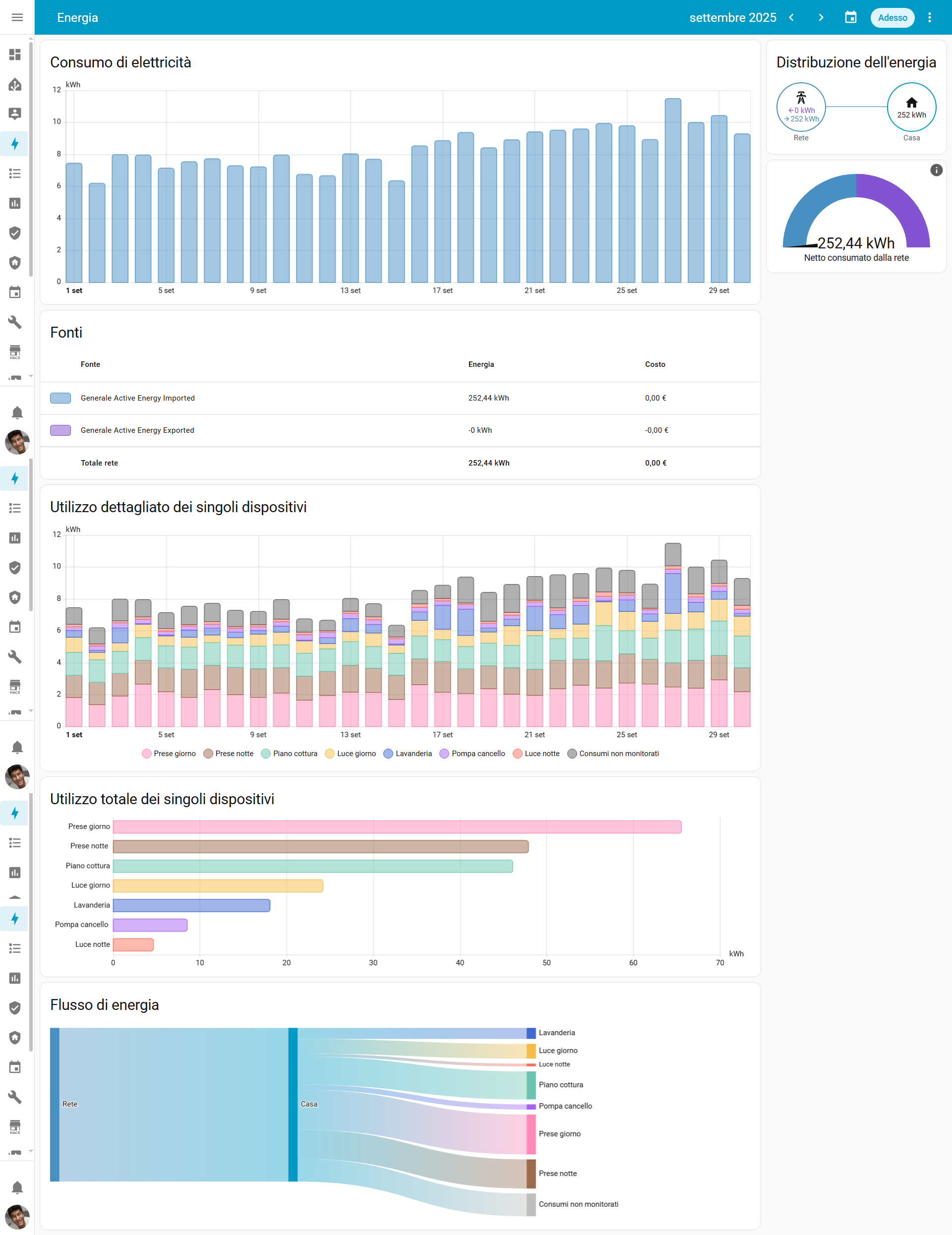
Task: Click Generale Active Energy Imported row
Action: (137, 398)
